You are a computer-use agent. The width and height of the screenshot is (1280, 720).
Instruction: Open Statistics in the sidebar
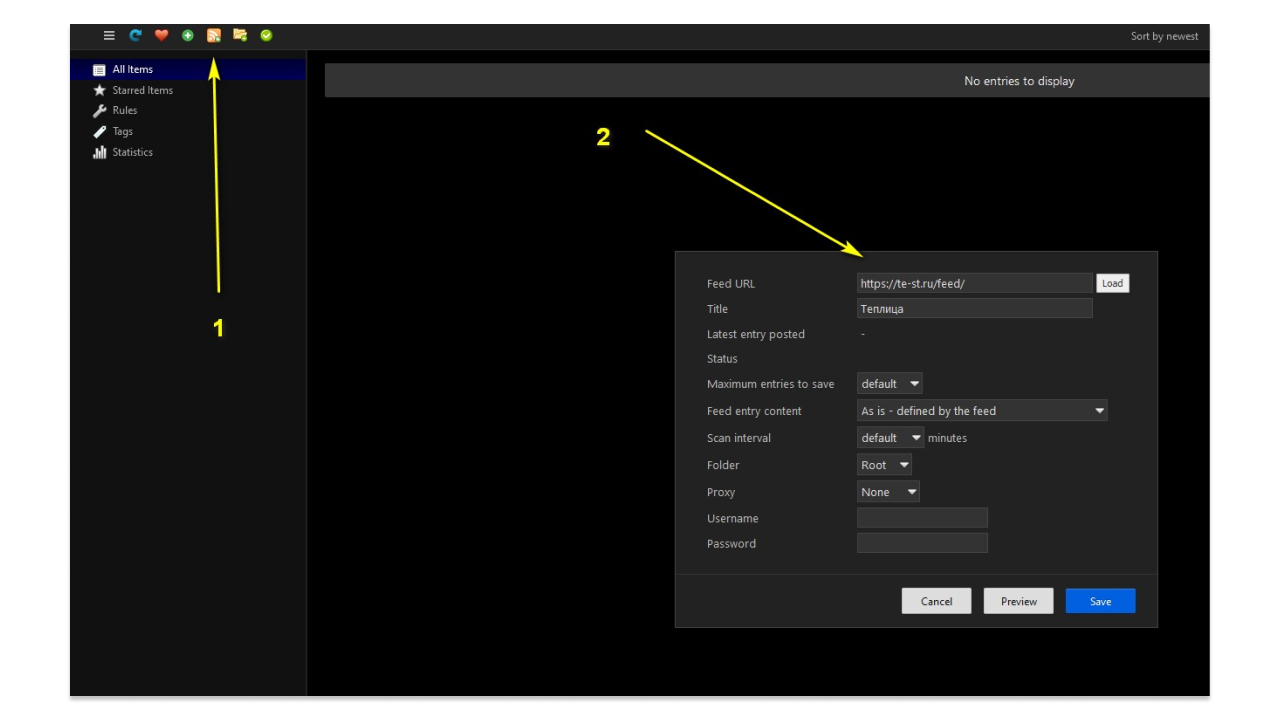pos(132,152)
